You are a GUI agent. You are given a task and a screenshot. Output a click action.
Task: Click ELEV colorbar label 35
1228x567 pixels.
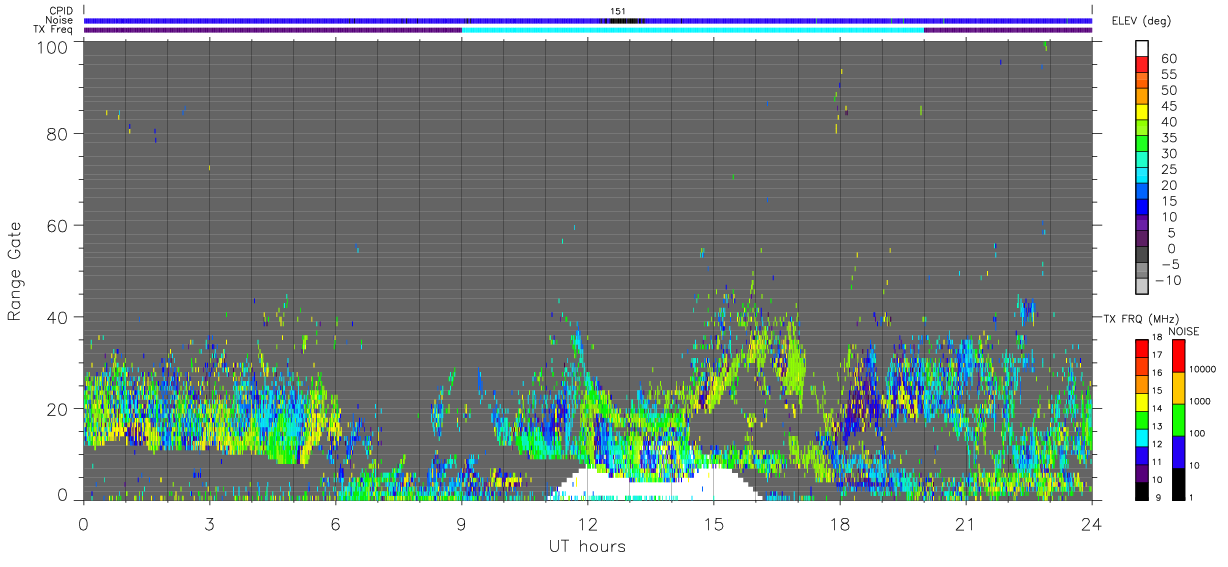pyautogui.click(x=1168, y=138)
